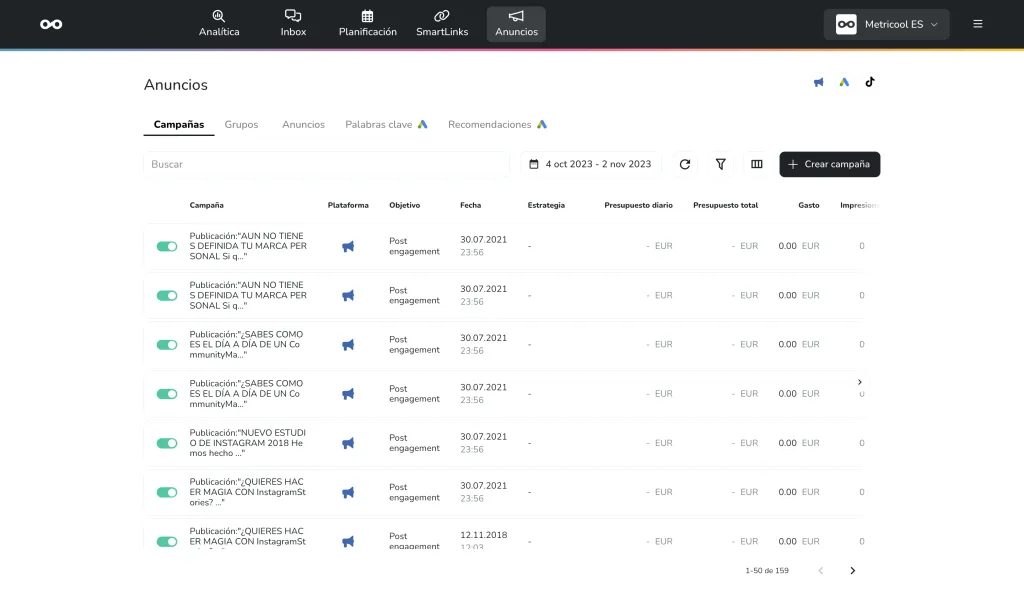
Task: Open the filter funnel icon
Action: pos(720,164)
